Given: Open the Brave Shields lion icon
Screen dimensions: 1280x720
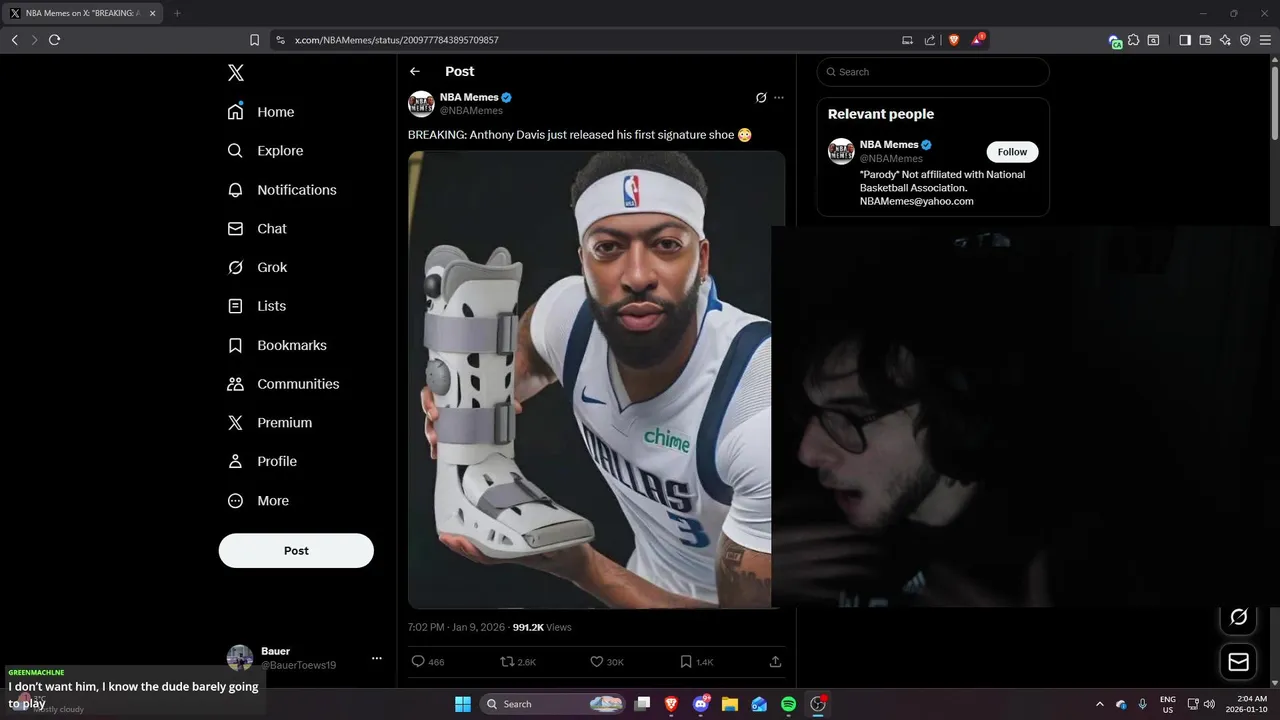Looking at the screenshot, I should (953, 40).
